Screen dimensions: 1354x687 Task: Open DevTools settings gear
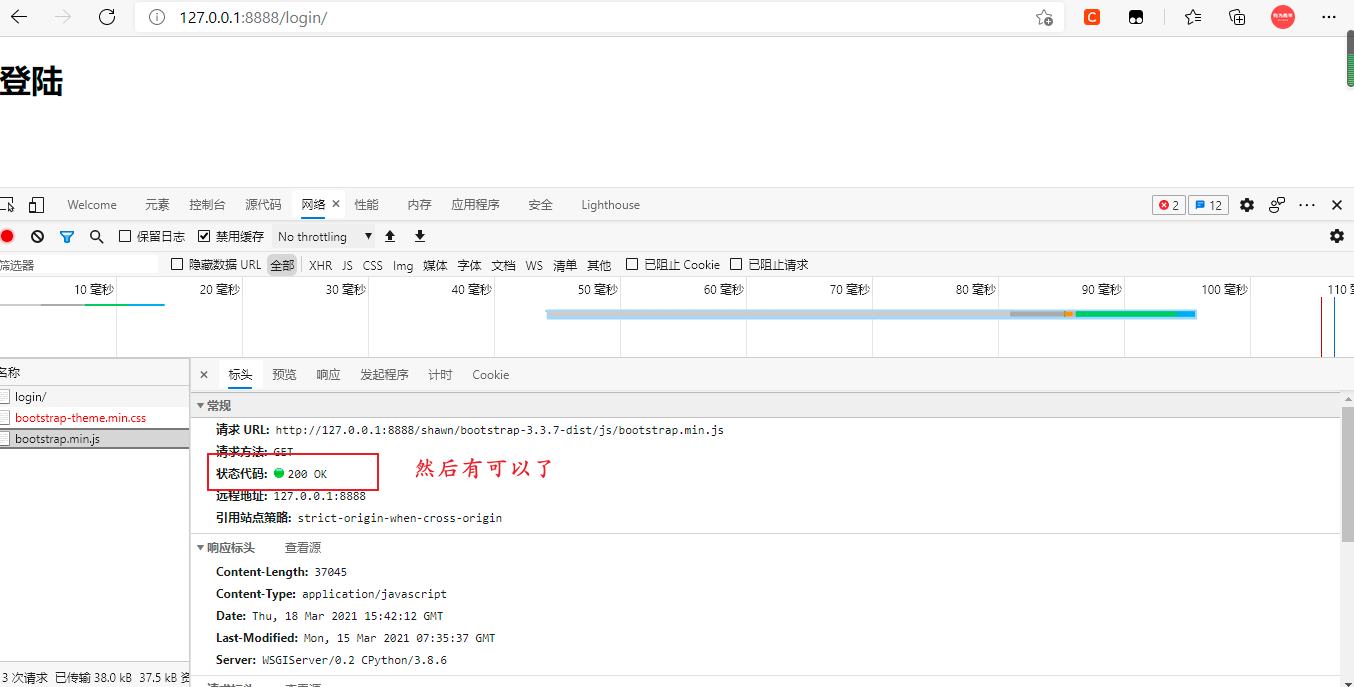pos(1247,205)
